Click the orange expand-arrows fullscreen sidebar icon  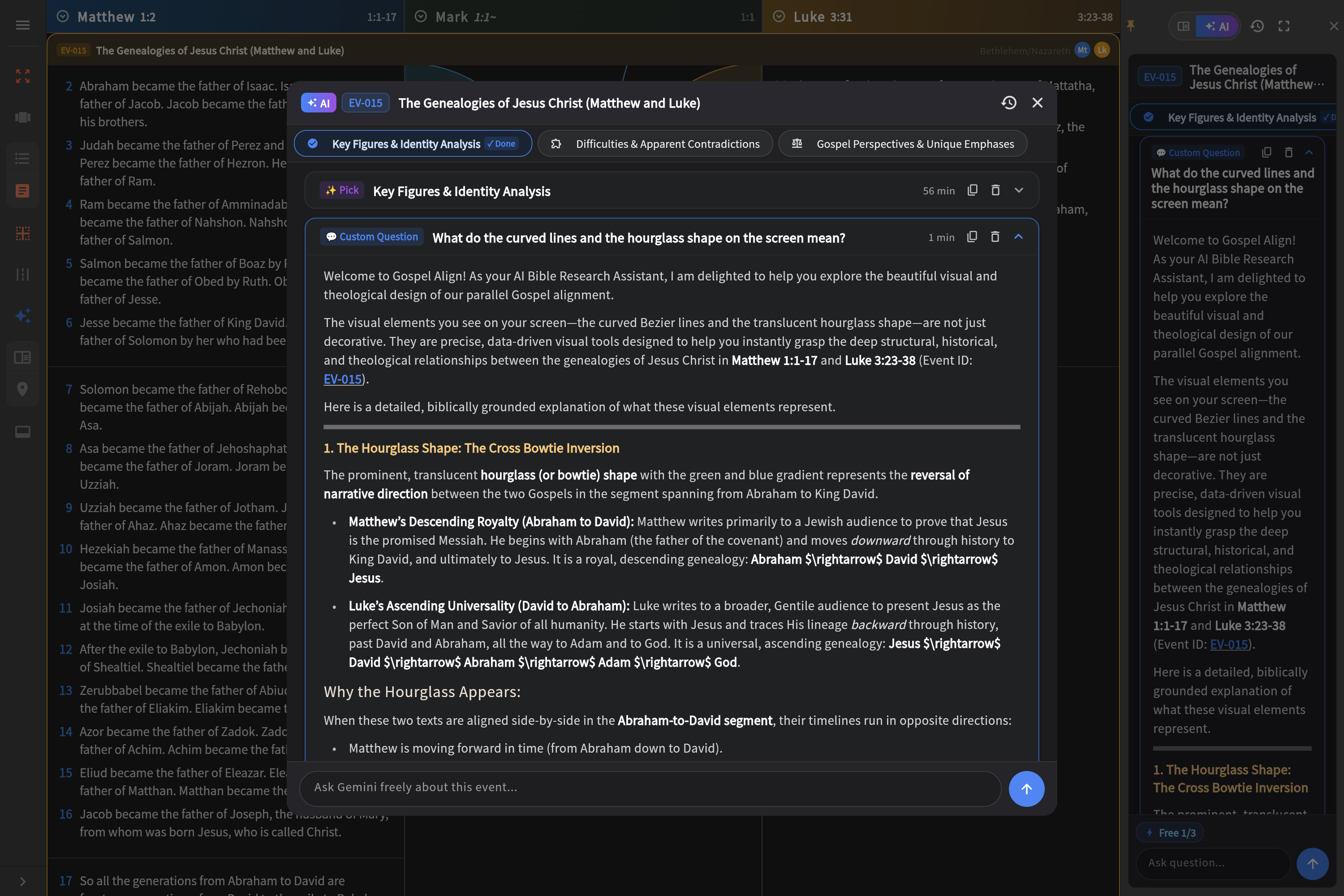[x=23, y=76]
